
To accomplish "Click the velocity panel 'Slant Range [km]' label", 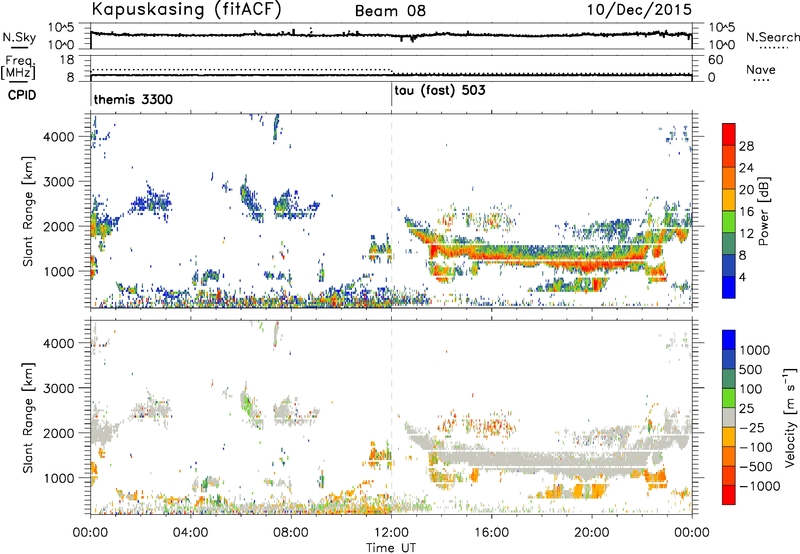I will [x=28, y=417].
